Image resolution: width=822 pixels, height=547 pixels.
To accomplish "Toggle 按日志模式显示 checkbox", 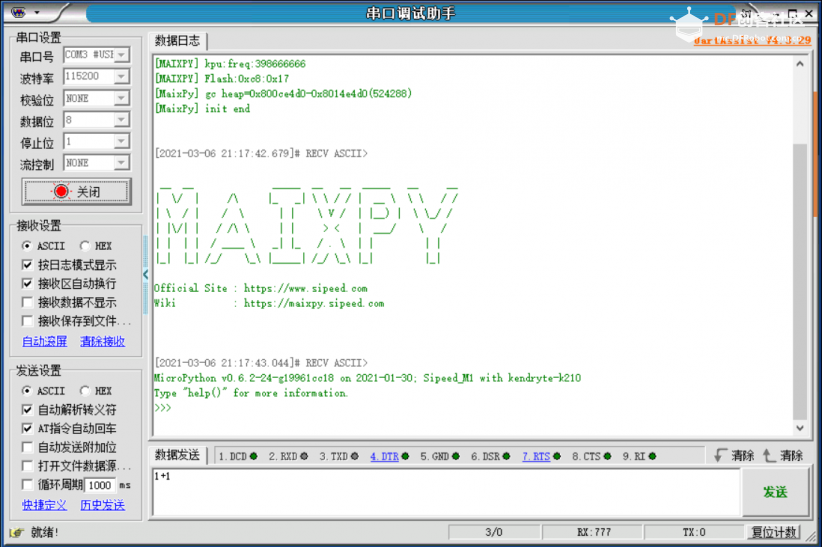I will 27,265.
